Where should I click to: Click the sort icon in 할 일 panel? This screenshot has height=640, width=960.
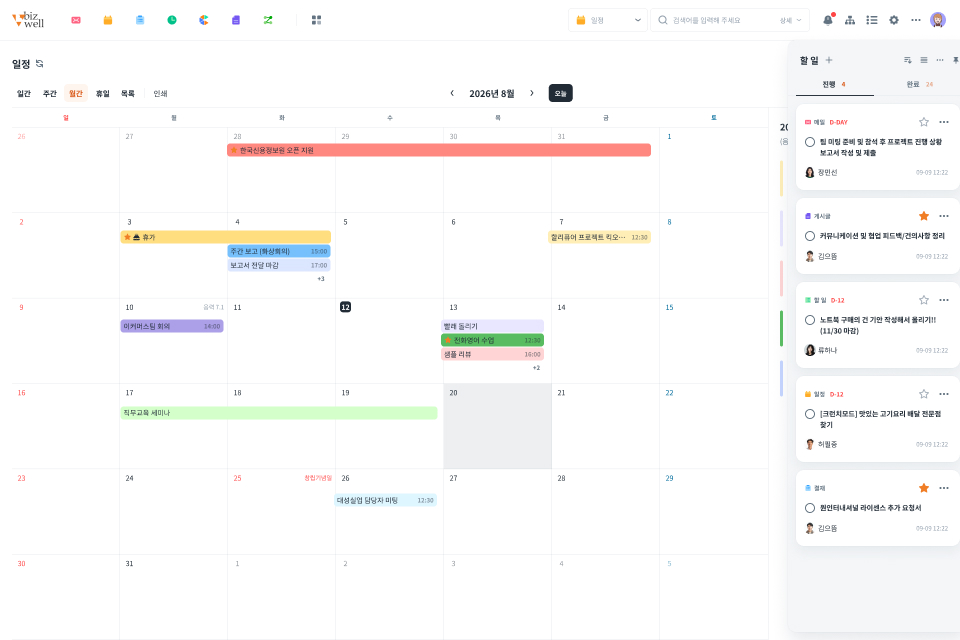tap(908, 60)
